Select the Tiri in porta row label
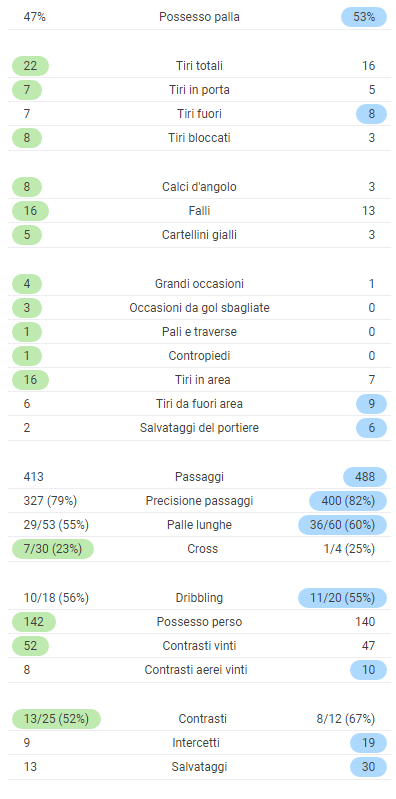Screen dimensions: 396x799 pyautogui.click(x=199, y=90)
